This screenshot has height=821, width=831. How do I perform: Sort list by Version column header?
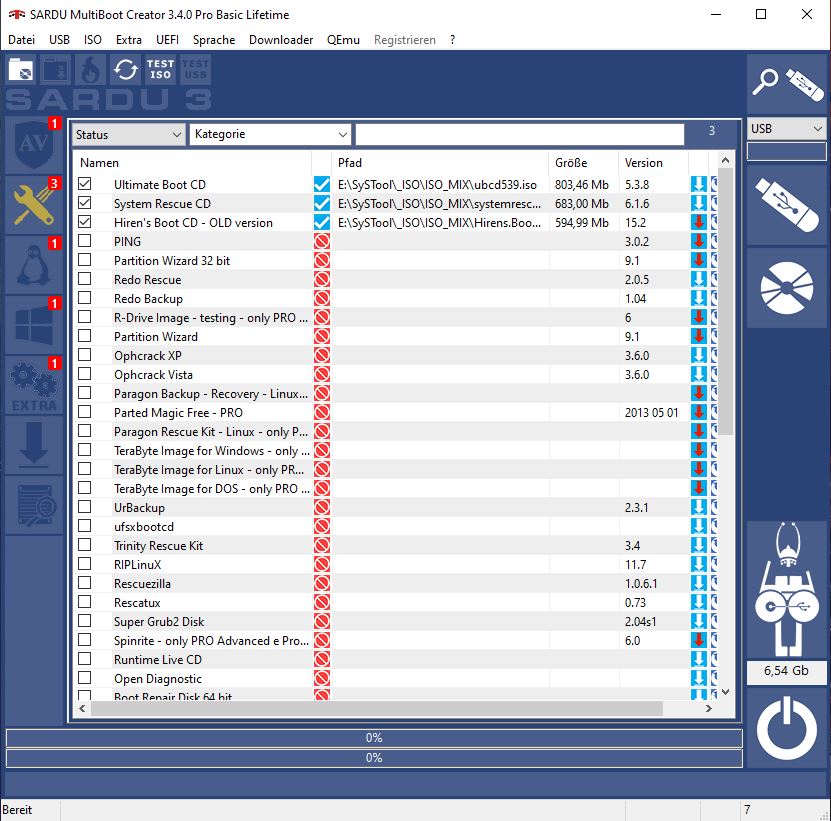[653, 163]
